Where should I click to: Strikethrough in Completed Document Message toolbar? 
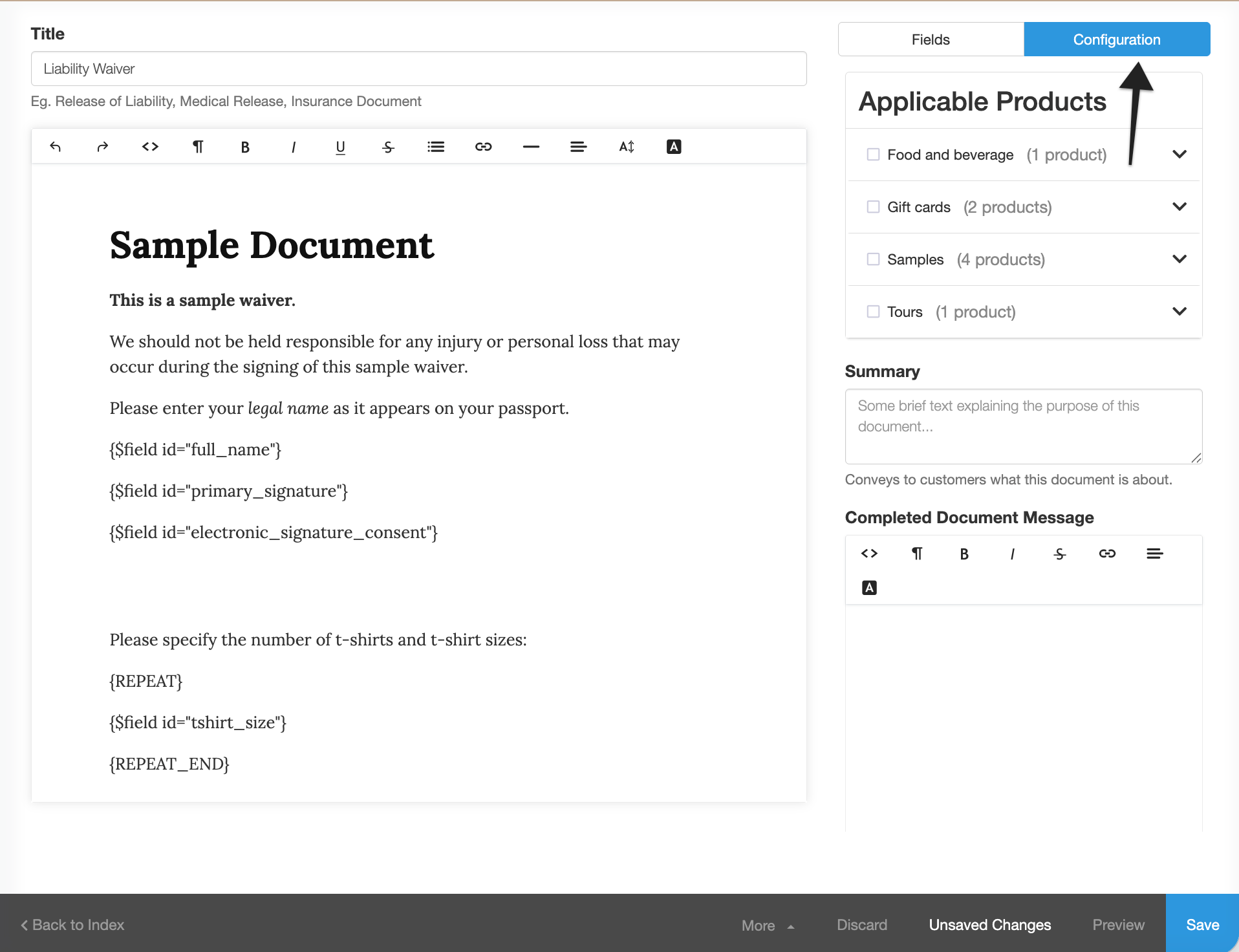pyautogui.click(x=1059, y=554)
